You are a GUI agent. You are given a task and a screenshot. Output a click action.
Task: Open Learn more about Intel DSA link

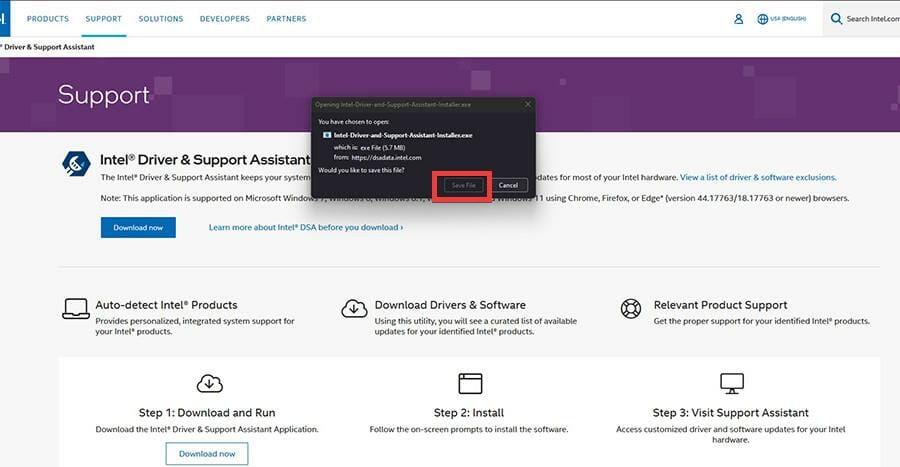pyautogui.click(x=306, y=228)
